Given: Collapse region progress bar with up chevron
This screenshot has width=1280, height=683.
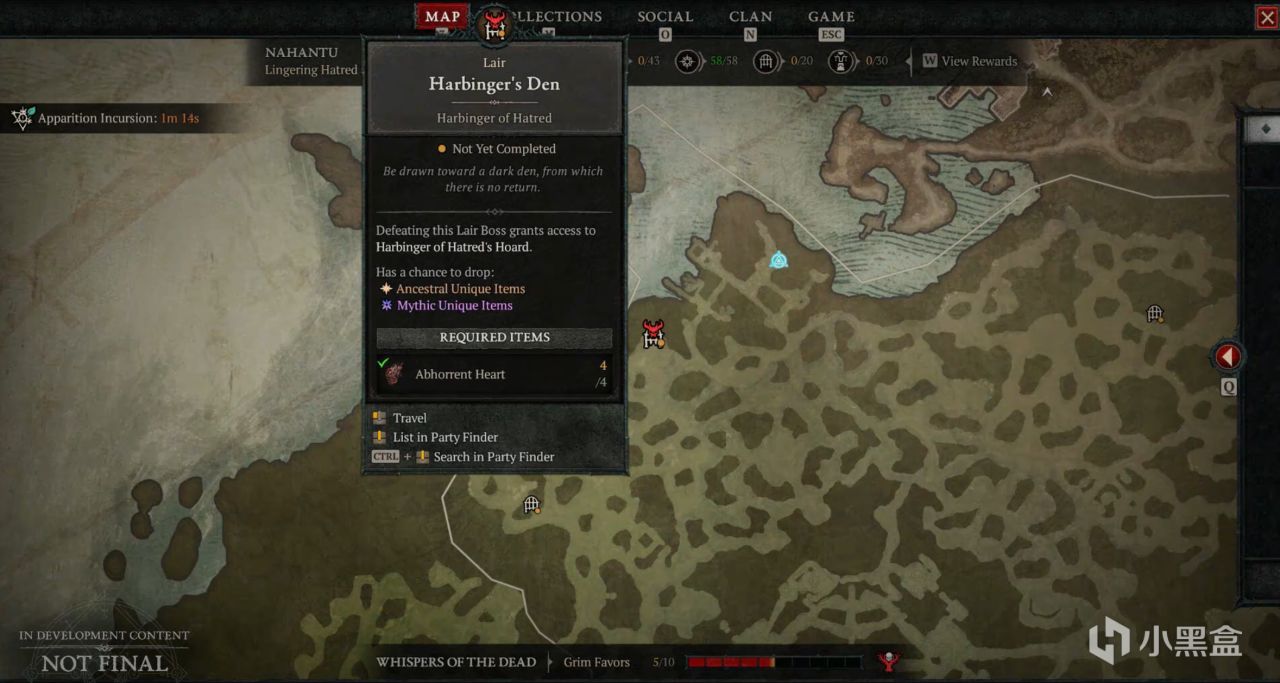Looking at the screenshot, I should click(1047, 91).
